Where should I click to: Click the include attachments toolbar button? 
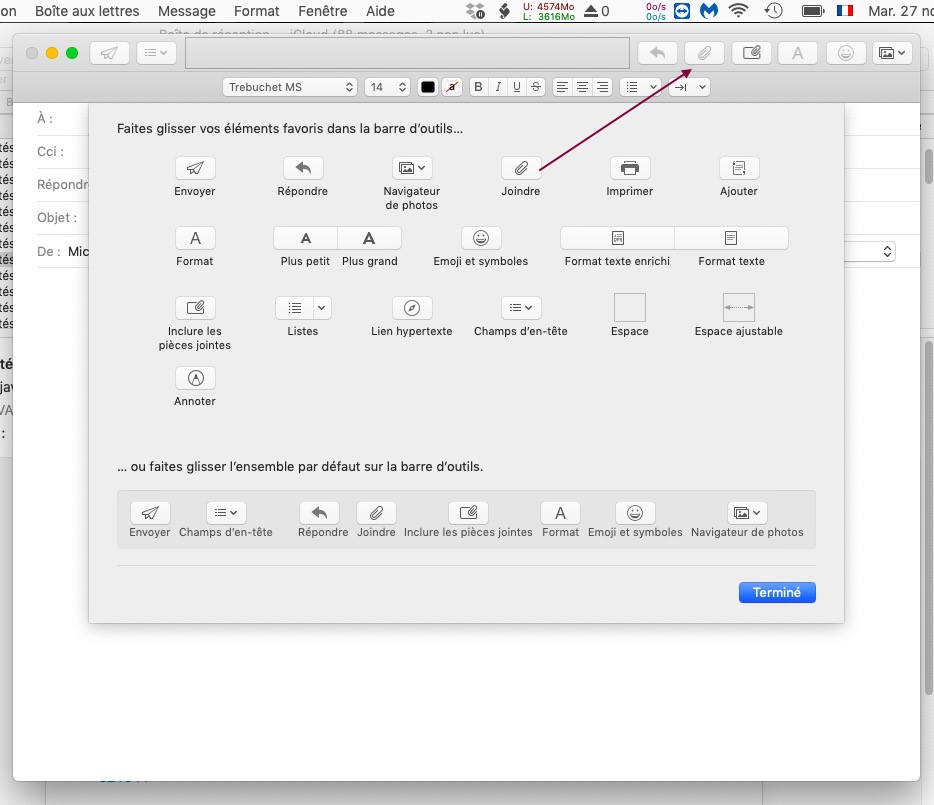[752, 53]
